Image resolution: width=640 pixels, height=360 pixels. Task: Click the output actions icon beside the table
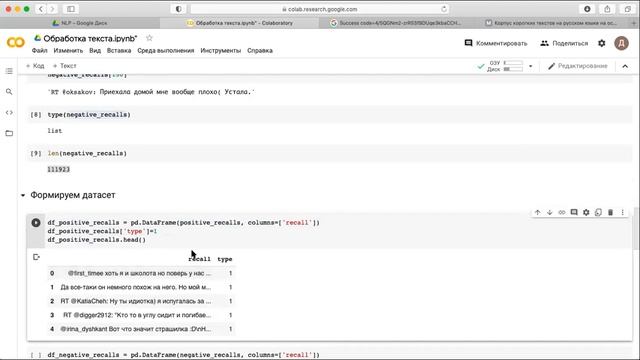36,257
